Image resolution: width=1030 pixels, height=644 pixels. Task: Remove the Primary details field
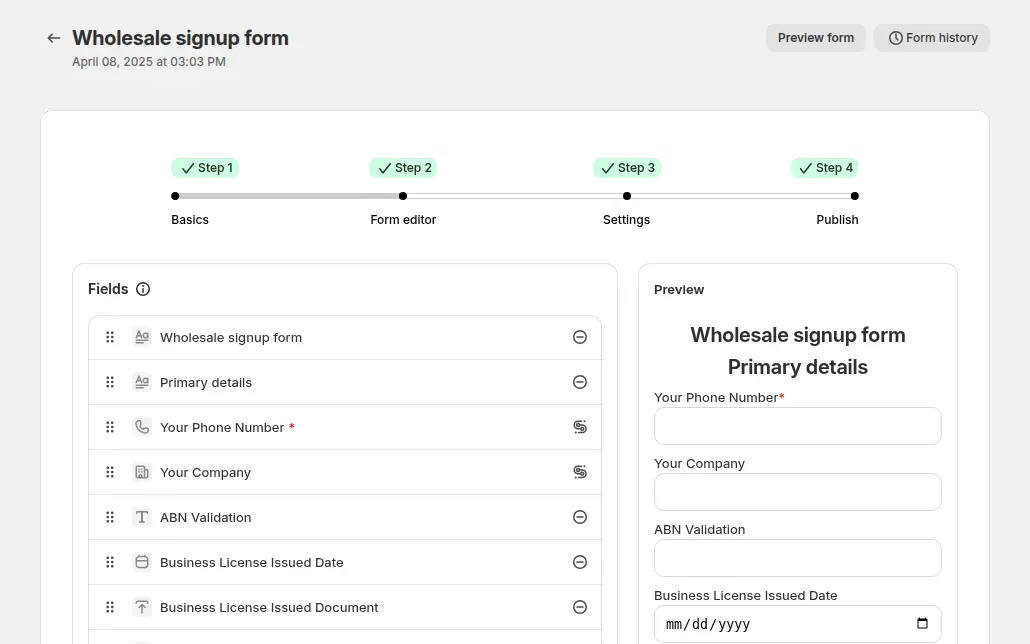579,382
